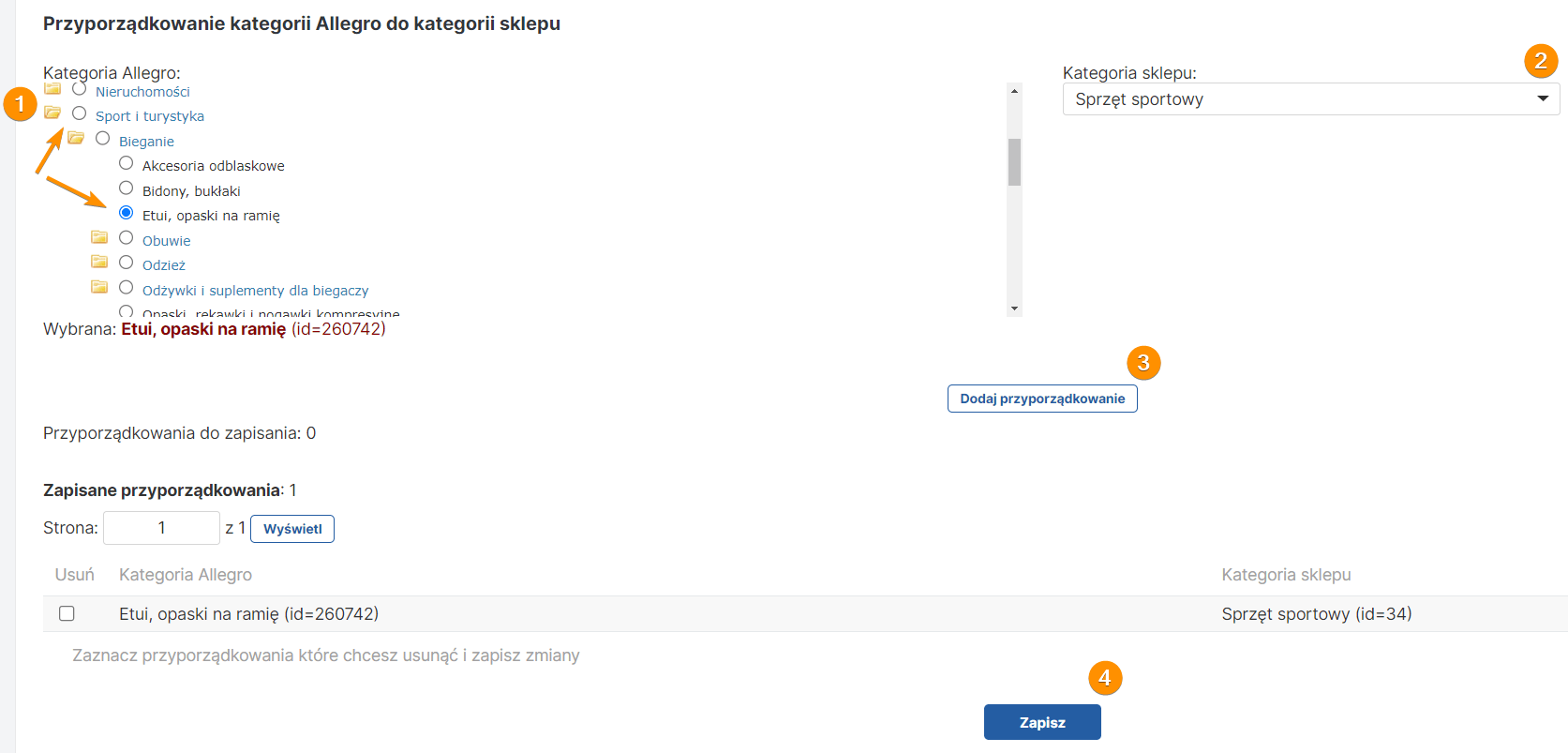Select the Bidony, bukłaki radio option
1568x753 pixels.
[127, 188]
